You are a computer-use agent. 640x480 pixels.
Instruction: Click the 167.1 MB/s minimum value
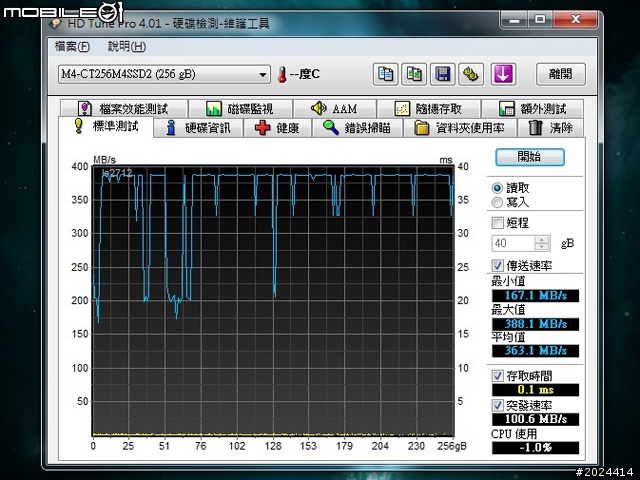[535, 296]
